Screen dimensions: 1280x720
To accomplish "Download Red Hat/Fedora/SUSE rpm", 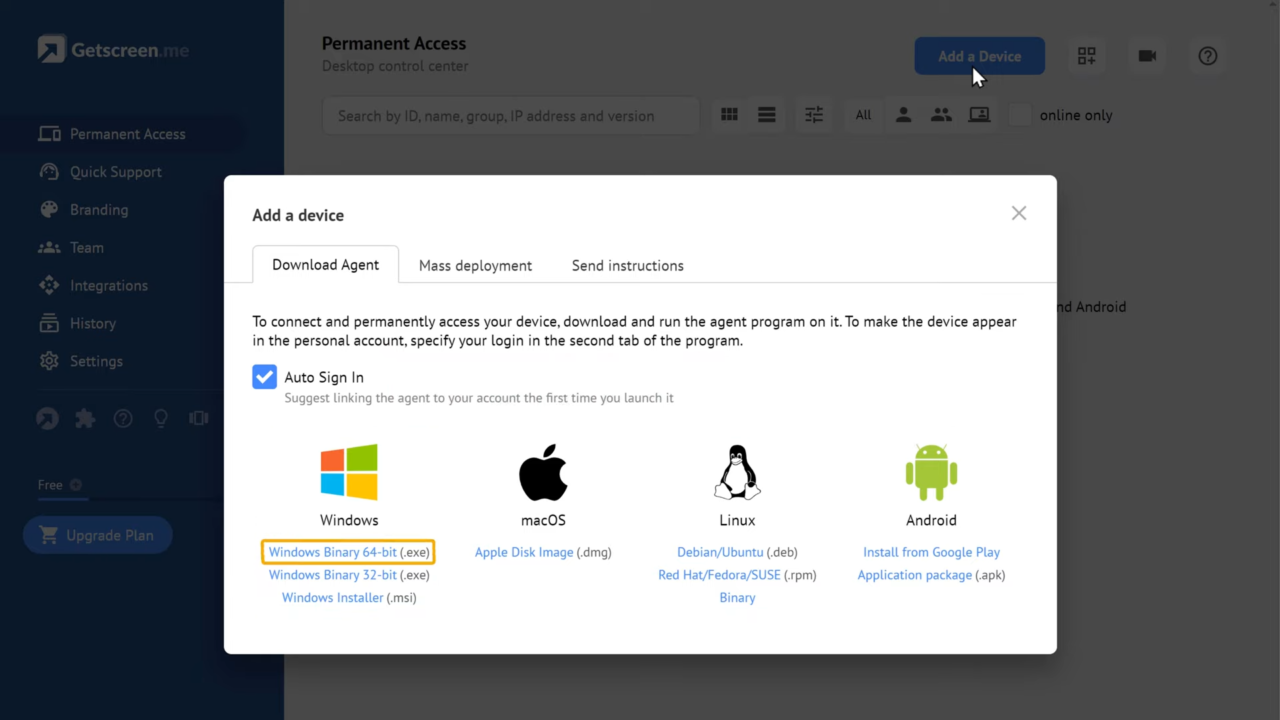I will (x=737, y=575).
